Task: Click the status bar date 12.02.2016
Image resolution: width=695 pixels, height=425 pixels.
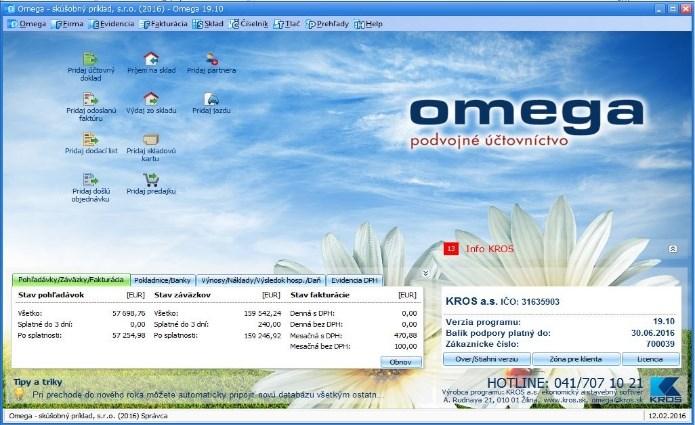Action: tap(667, 416)
